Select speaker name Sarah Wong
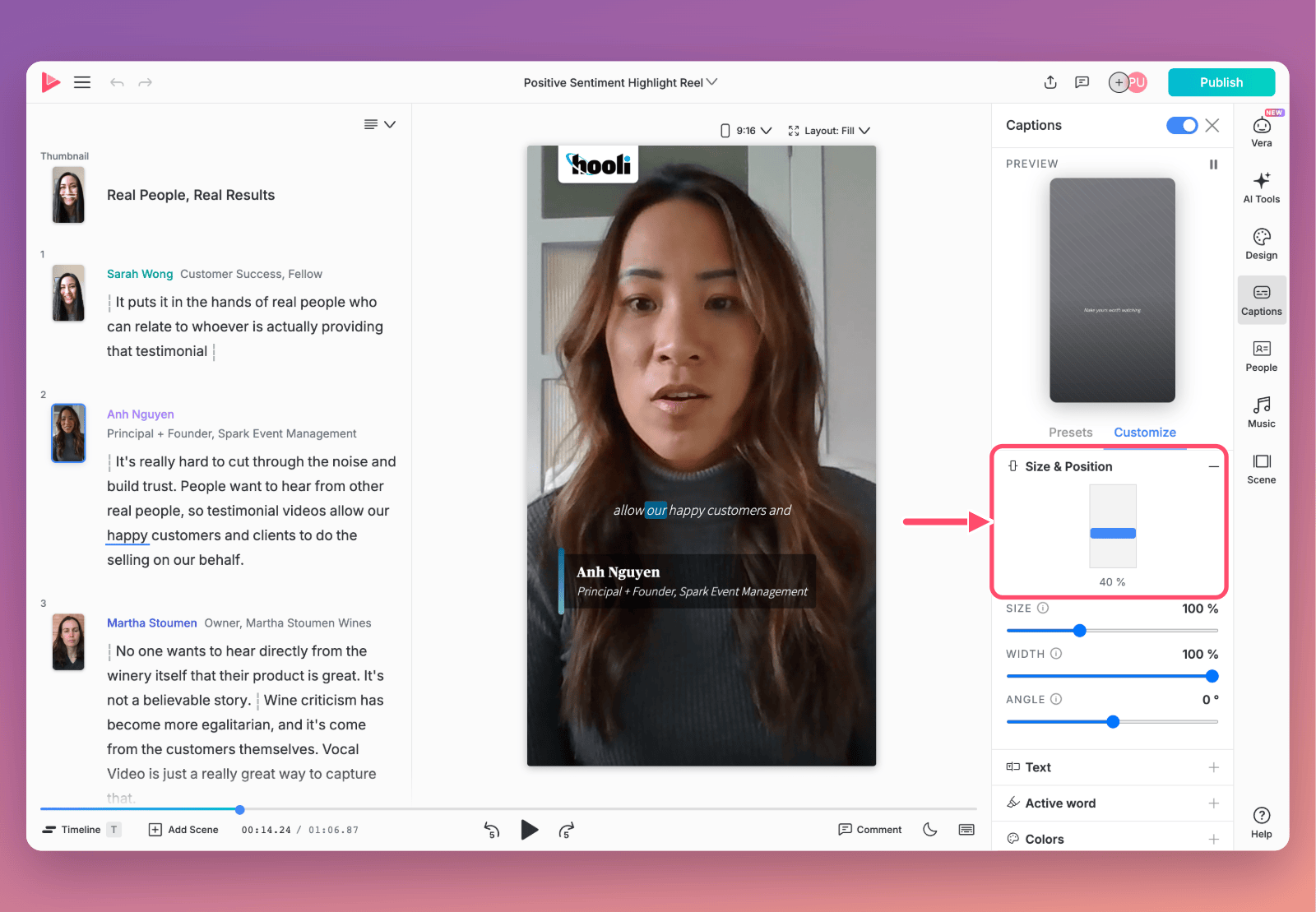The image size is (1316, 912). [x=140, y=274]
